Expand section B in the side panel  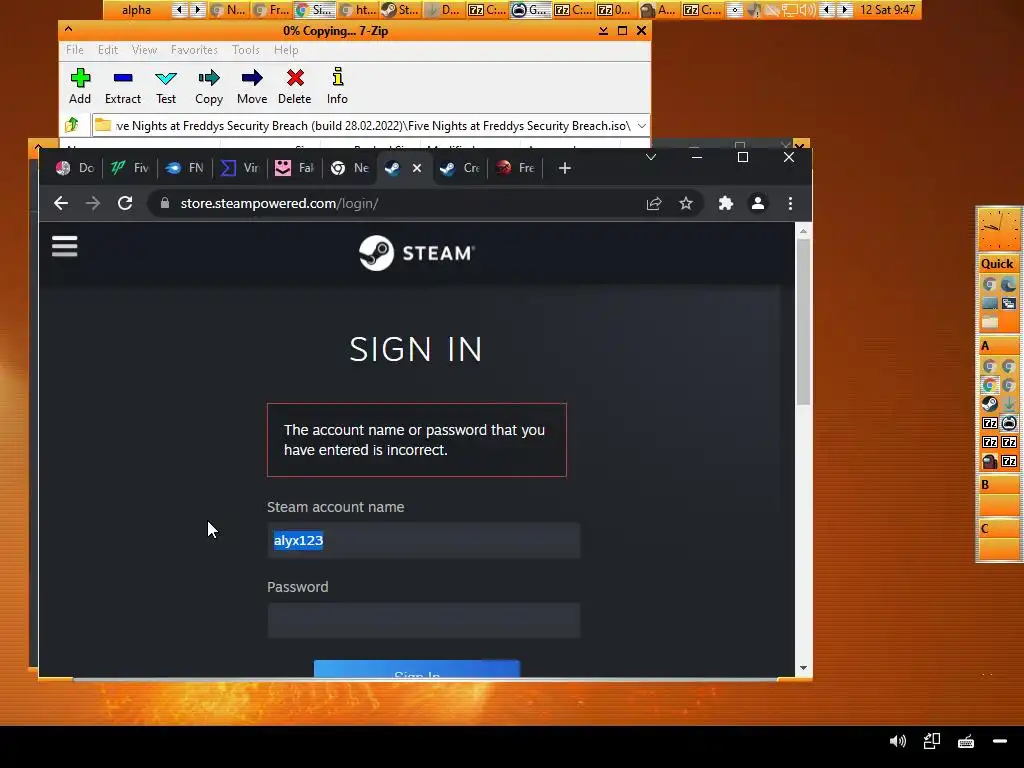[x=997, y=485]
